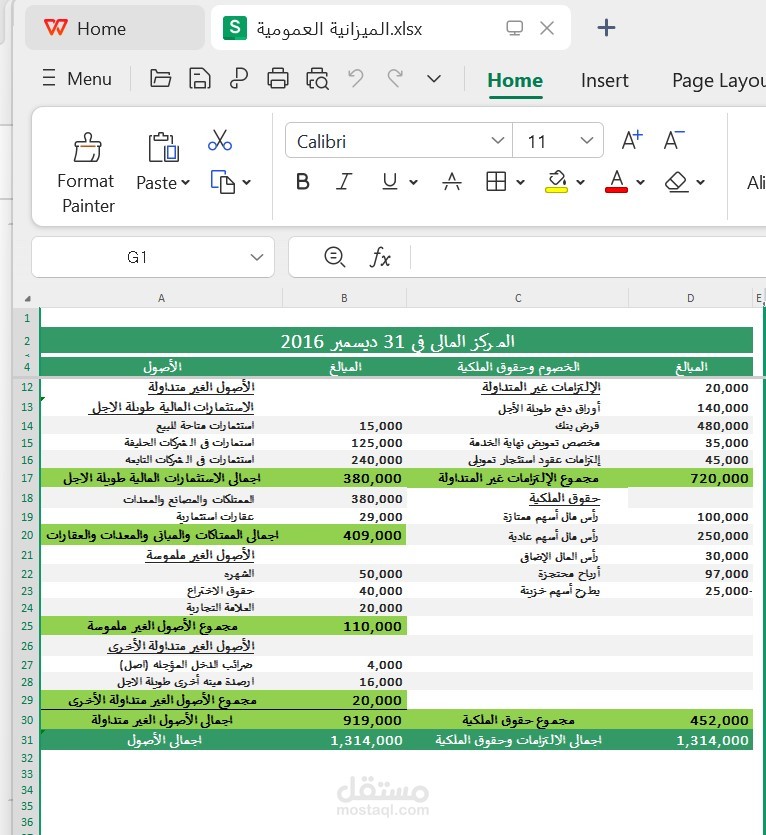This screenshot has height=835, width=766.
Task: Select column B header
Action: coord(344,298)
